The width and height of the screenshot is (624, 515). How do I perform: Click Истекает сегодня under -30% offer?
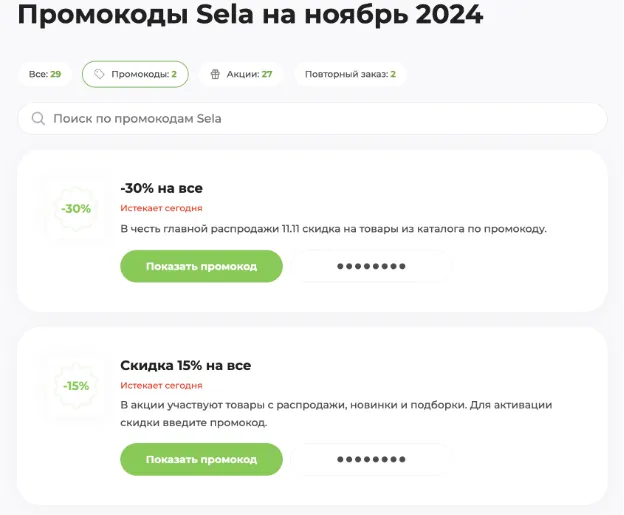(161, 208)
